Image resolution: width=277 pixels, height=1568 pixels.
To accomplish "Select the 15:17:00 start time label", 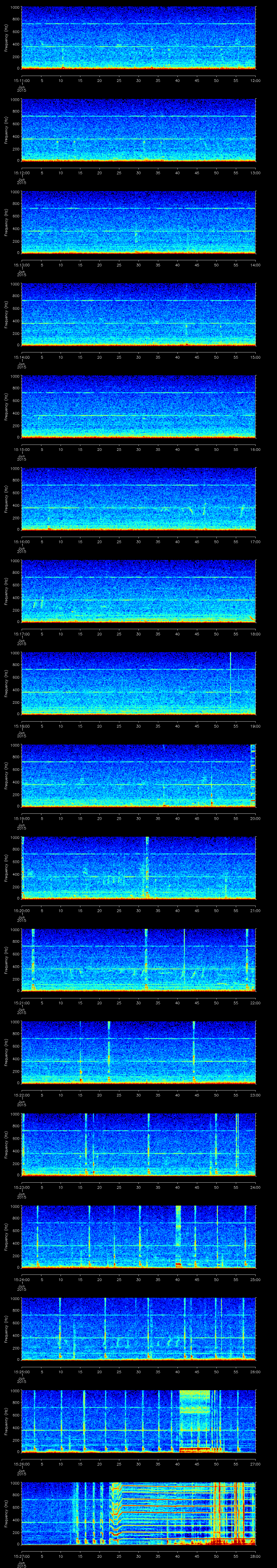I will pyautogui.click(x=21, y=634).
